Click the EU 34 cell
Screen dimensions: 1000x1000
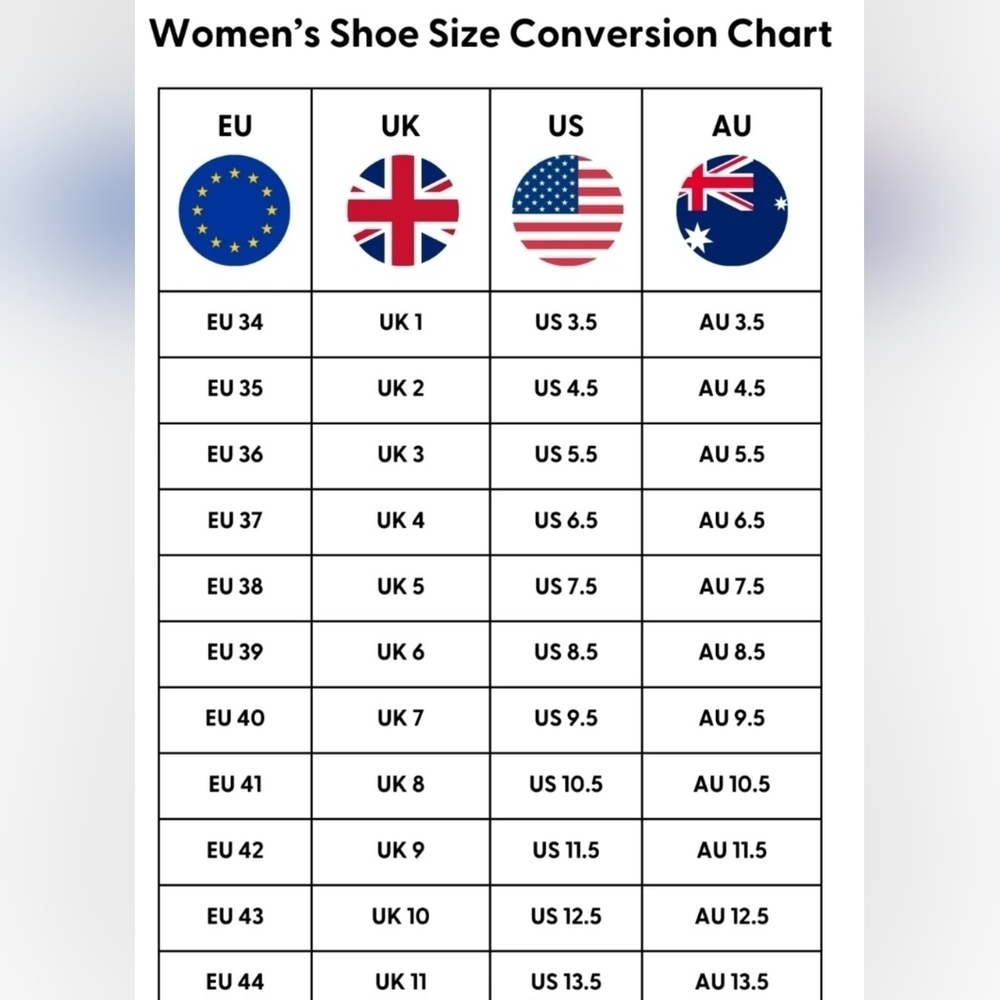click(235, 322)
